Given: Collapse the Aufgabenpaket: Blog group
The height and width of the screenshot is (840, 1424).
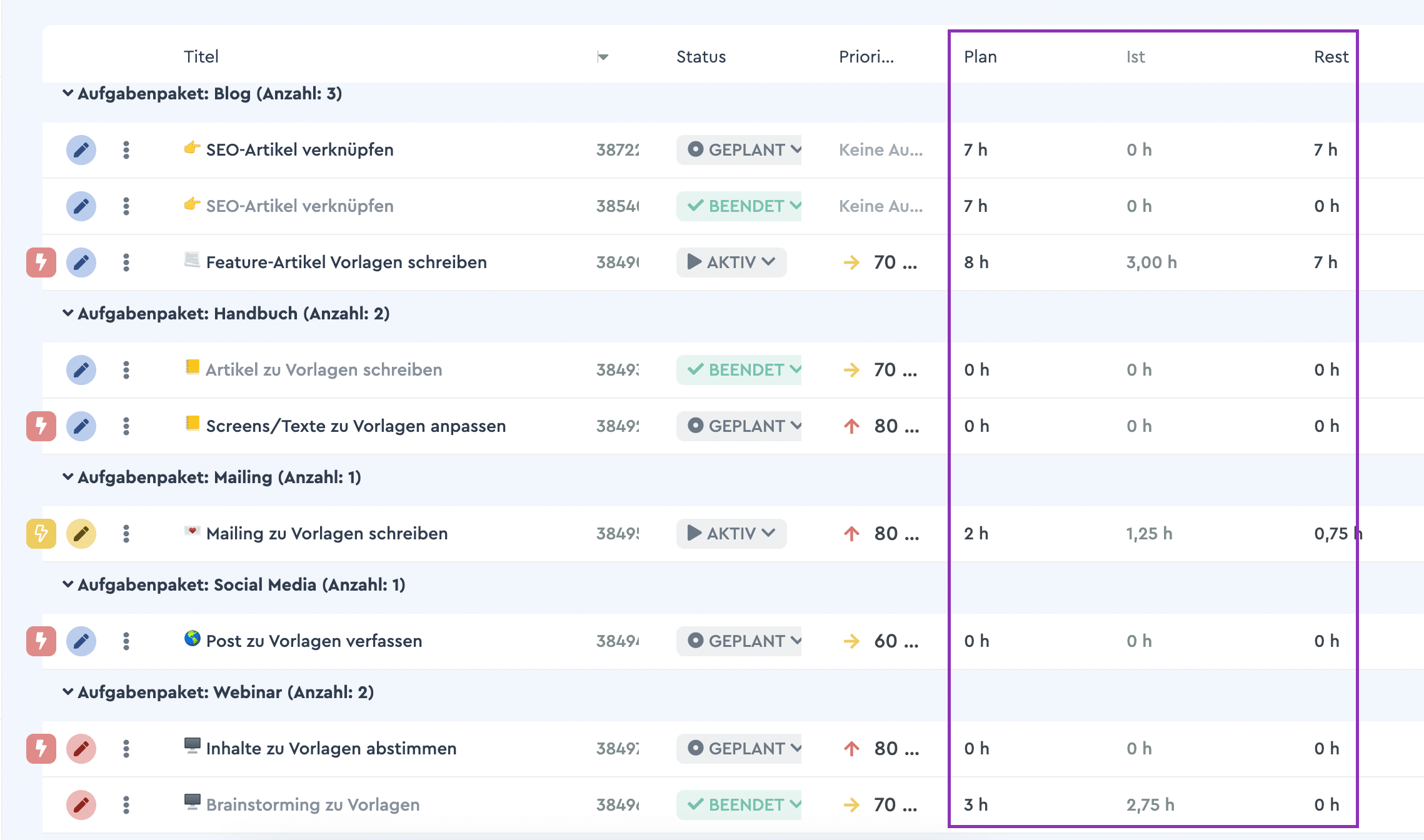Looking at the screenshot, I should (68, 94).
